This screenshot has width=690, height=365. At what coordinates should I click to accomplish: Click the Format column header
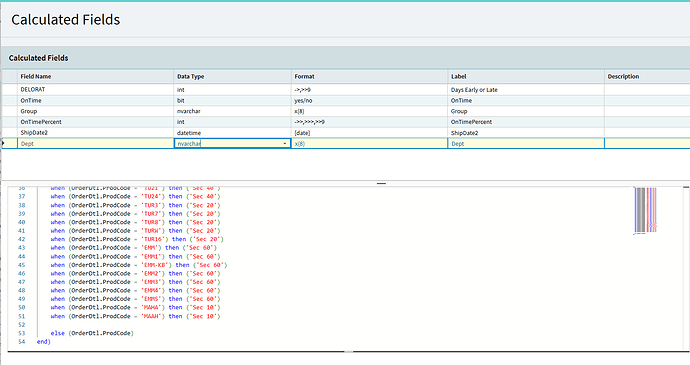pyautogui.click(x=369, y=76)
